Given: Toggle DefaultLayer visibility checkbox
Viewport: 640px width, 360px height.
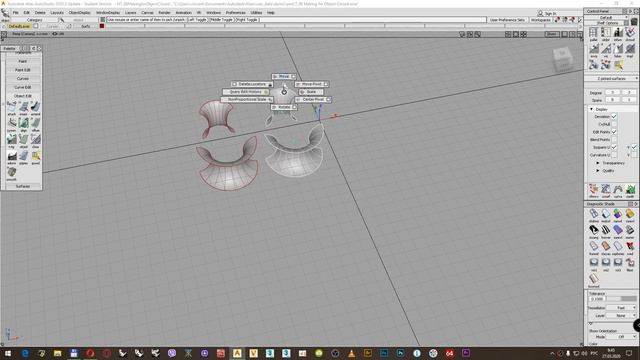Looking at the screenshot, I should point(36,26).
